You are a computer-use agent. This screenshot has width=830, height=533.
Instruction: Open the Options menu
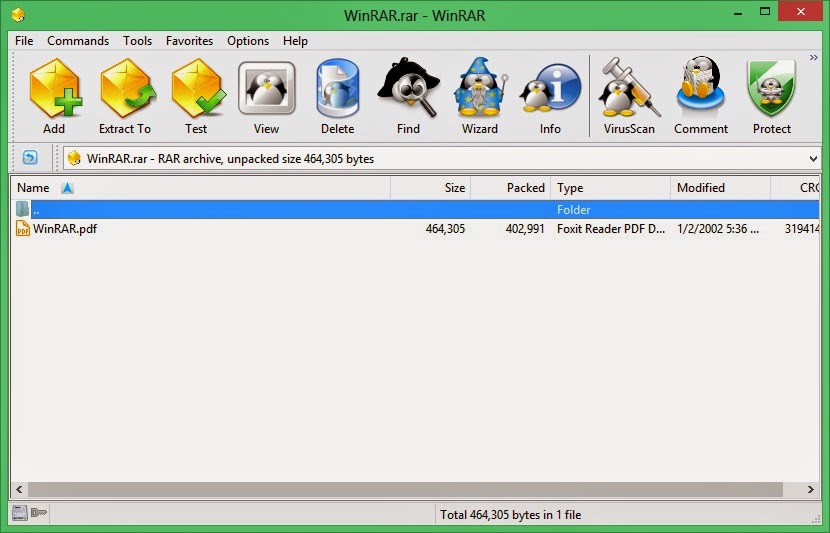[248, 41]
